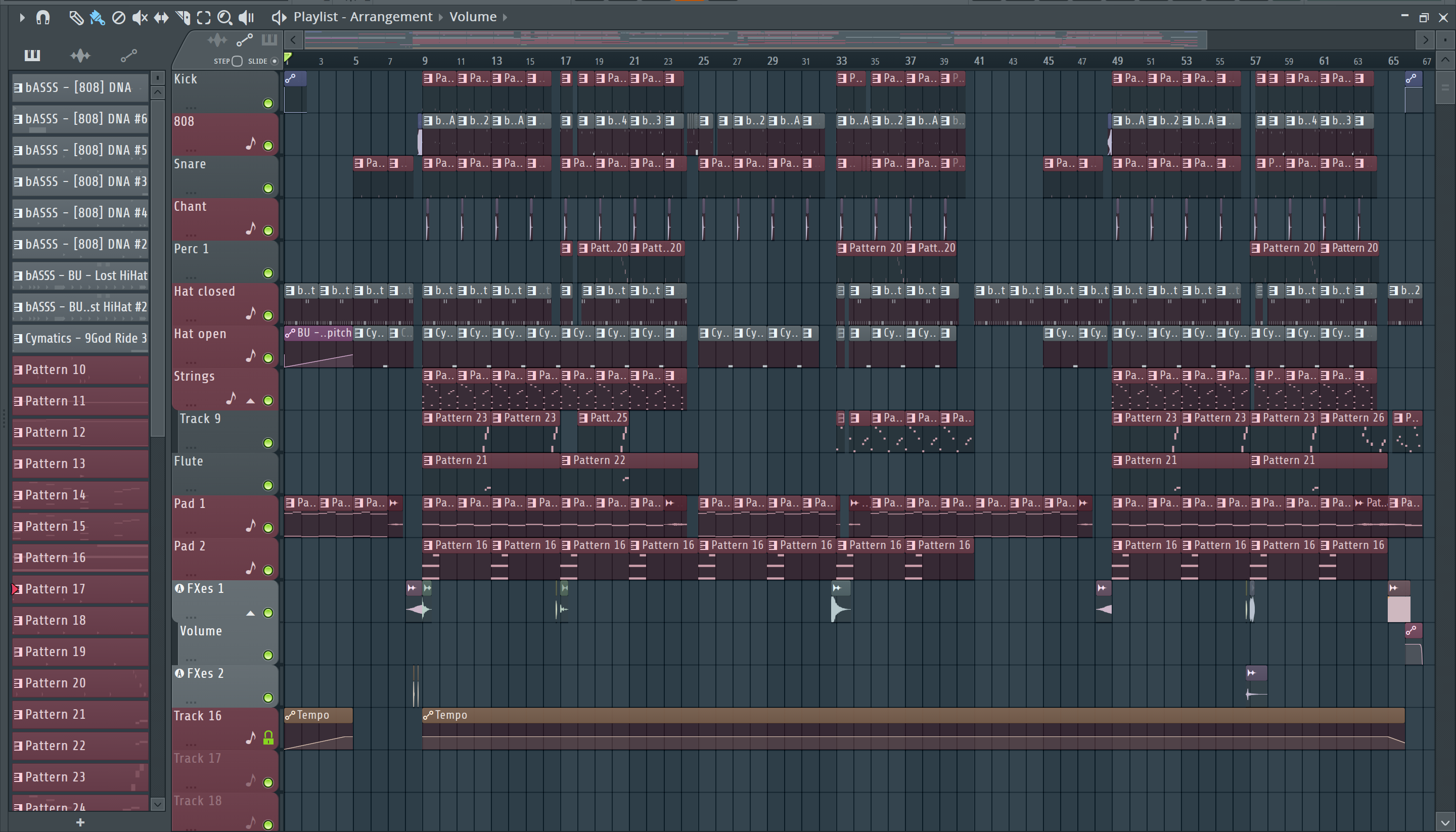Select the Delete tool icon
The width and height of the screenshot is (1456, 832).
pos(118,18)
